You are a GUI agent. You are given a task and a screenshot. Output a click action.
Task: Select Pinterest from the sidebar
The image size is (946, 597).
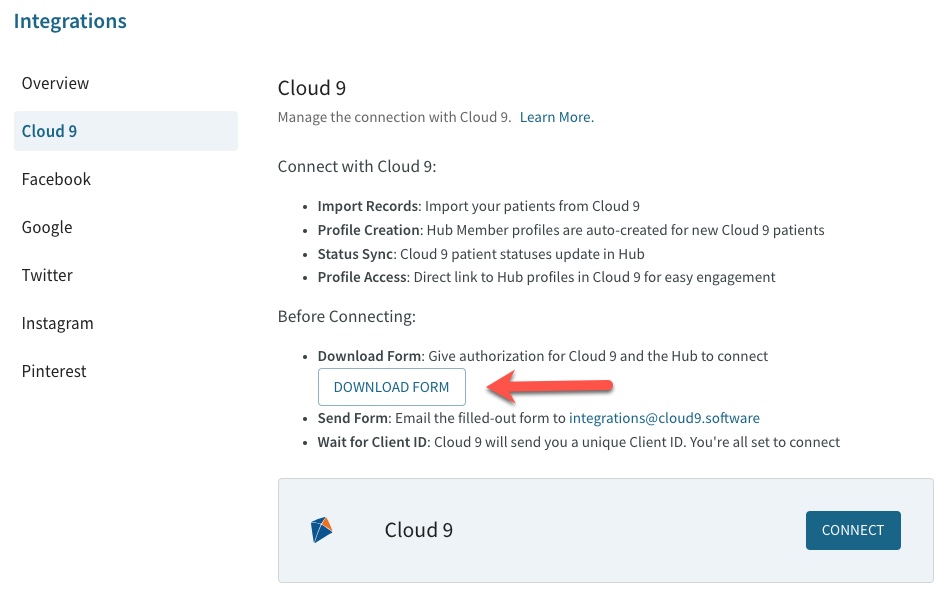54,371
